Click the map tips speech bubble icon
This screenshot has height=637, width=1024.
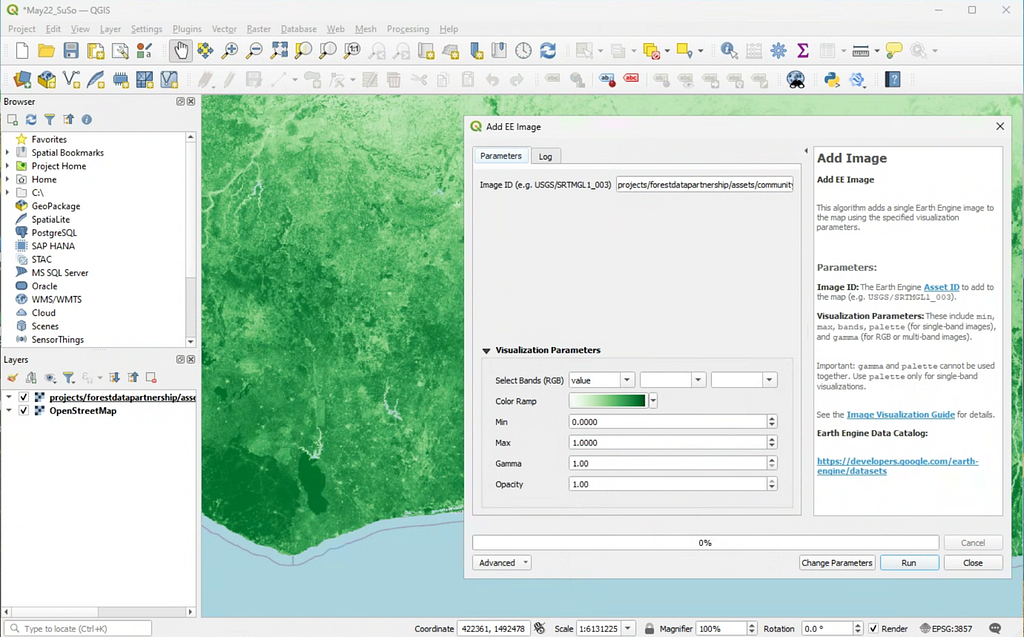[x=894, y=50]
